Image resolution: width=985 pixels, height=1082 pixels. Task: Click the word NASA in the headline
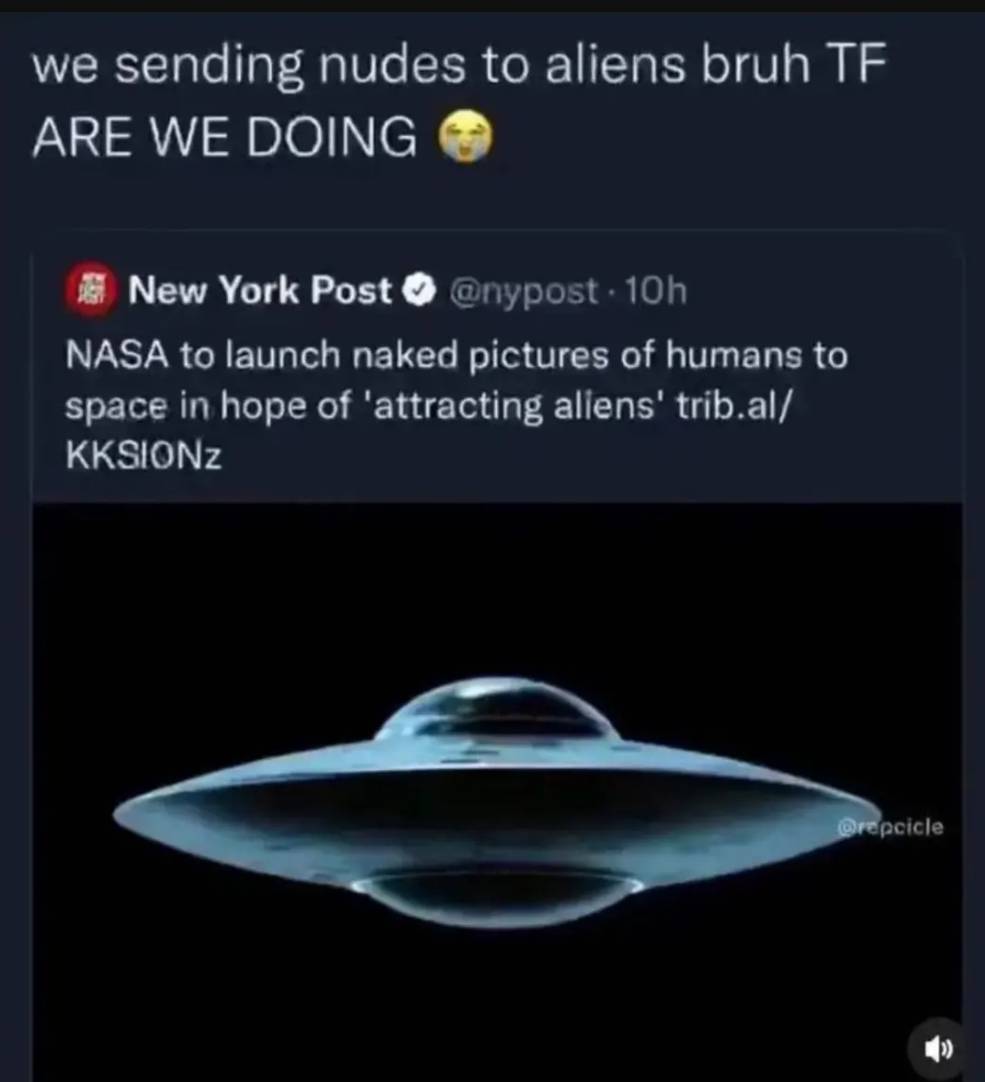click(x=117, y=357)
